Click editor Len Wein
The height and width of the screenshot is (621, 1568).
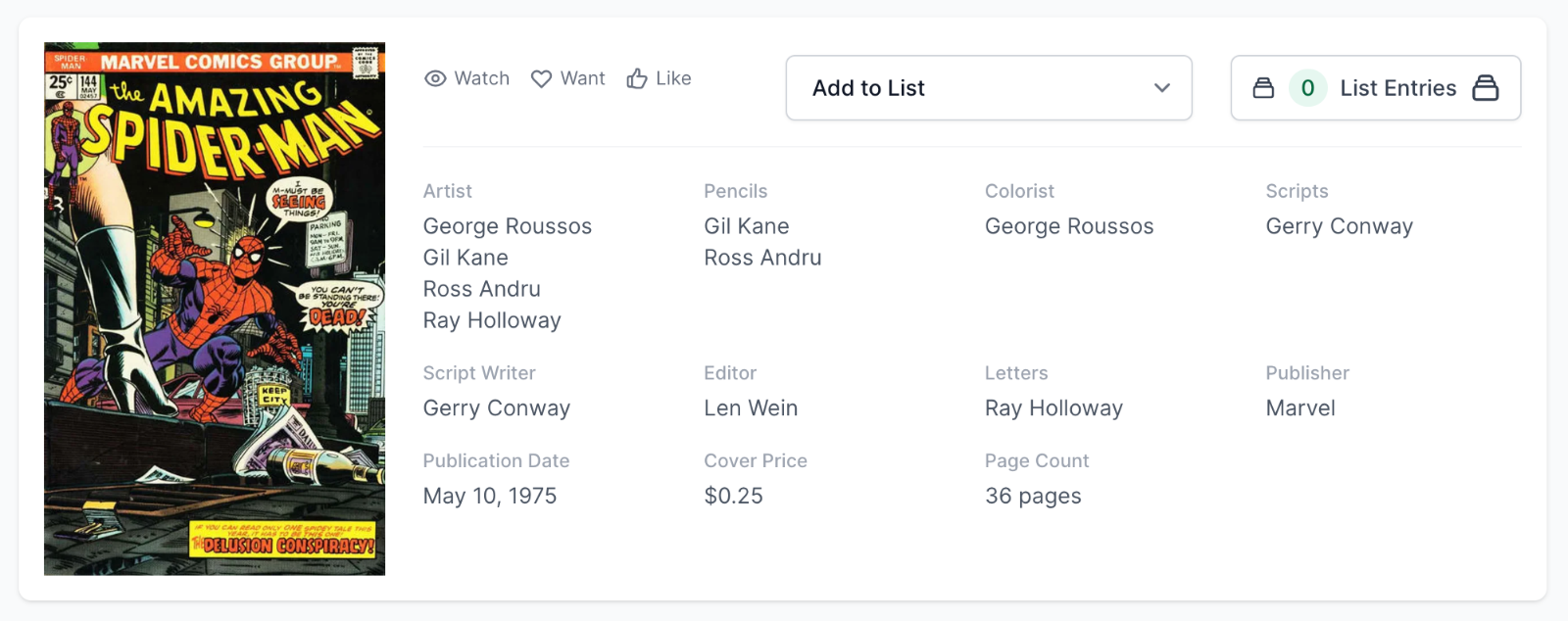751,408
